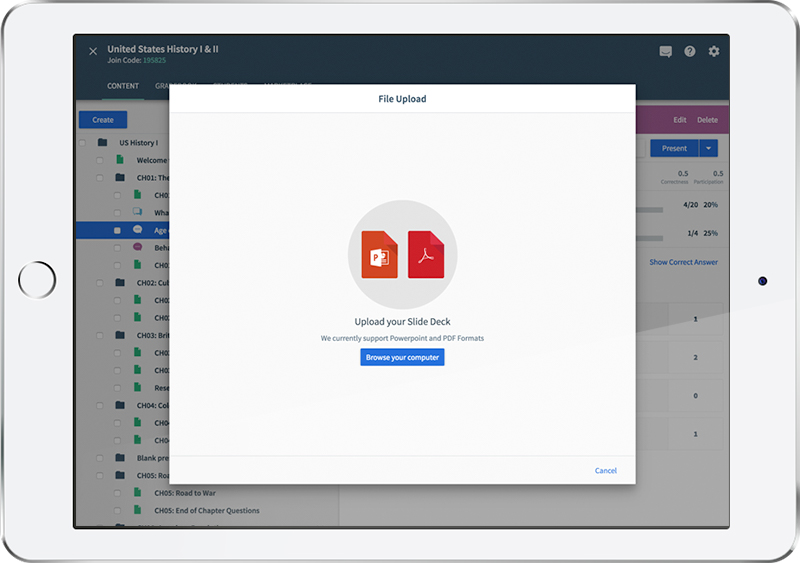Close the course with the X icon

pyautogui.click(x=93, y=51)
